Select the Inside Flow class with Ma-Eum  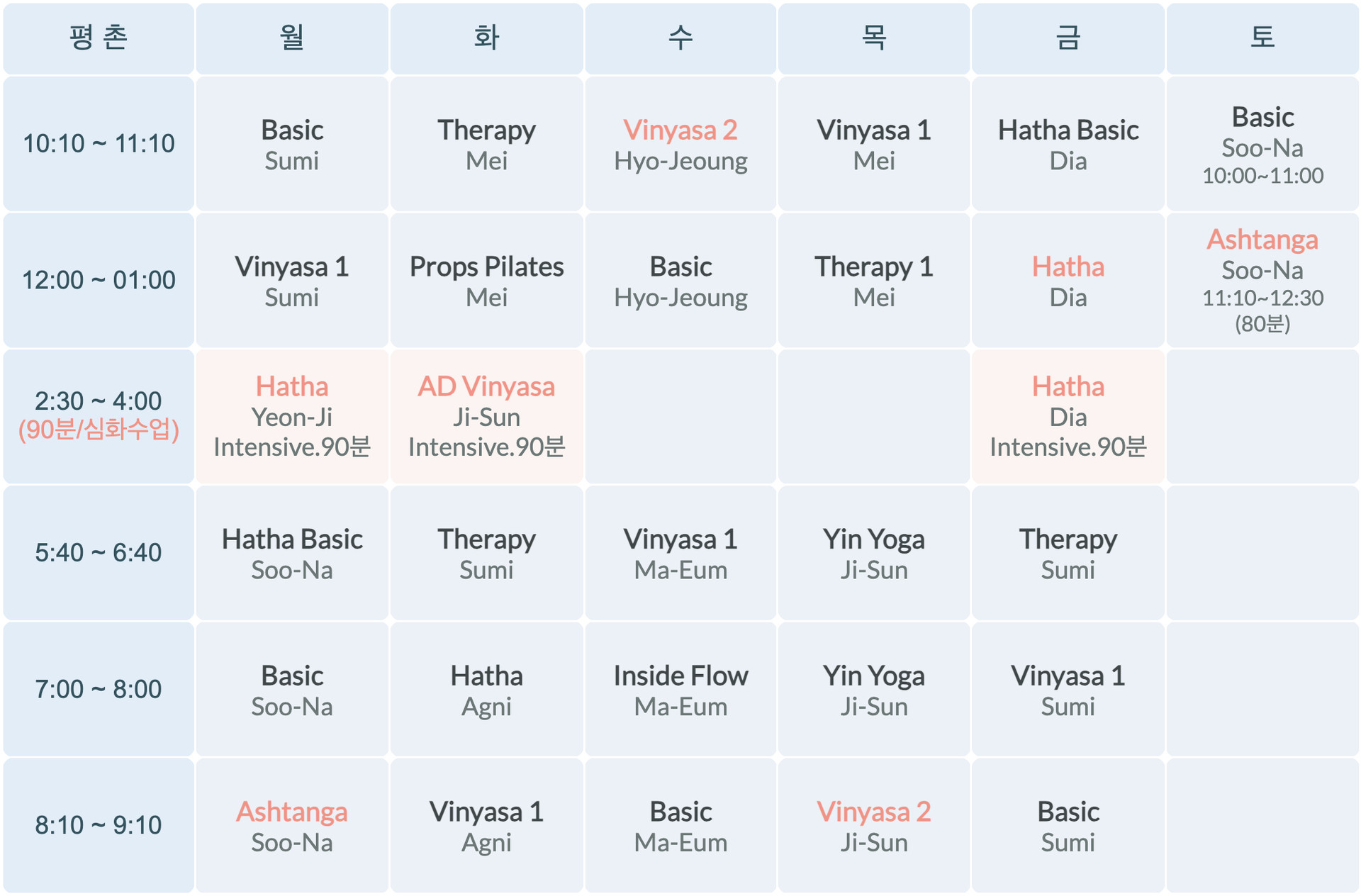(x=680, y=690)
